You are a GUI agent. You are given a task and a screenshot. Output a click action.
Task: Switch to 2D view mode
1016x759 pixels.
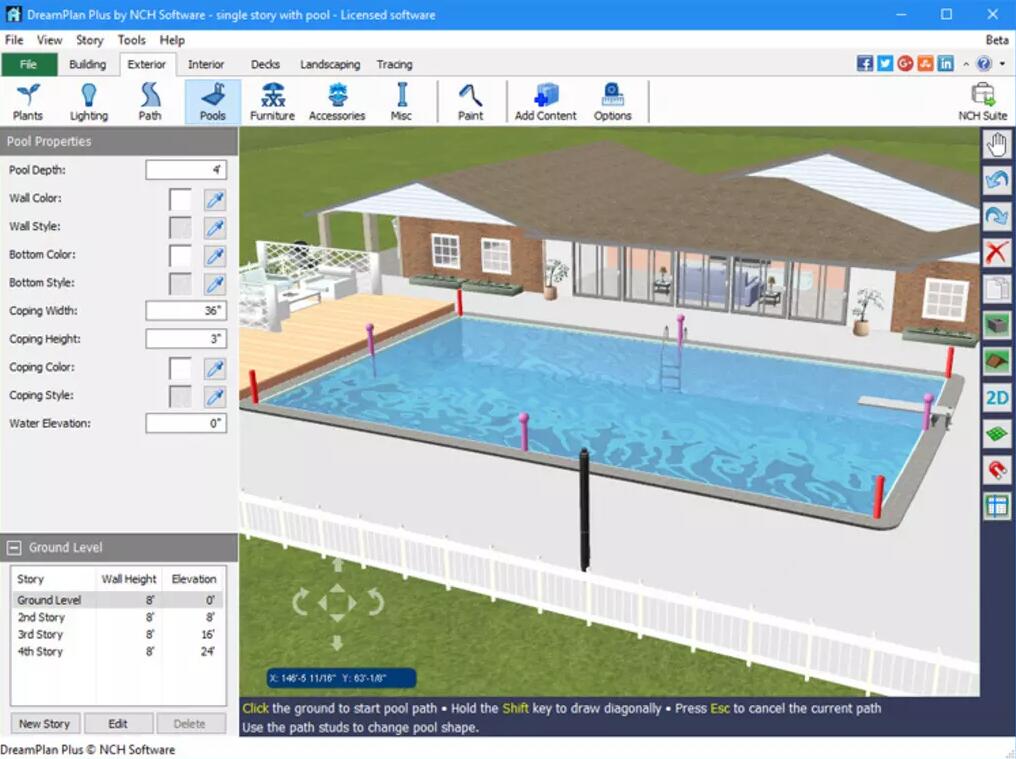[996, 397]
